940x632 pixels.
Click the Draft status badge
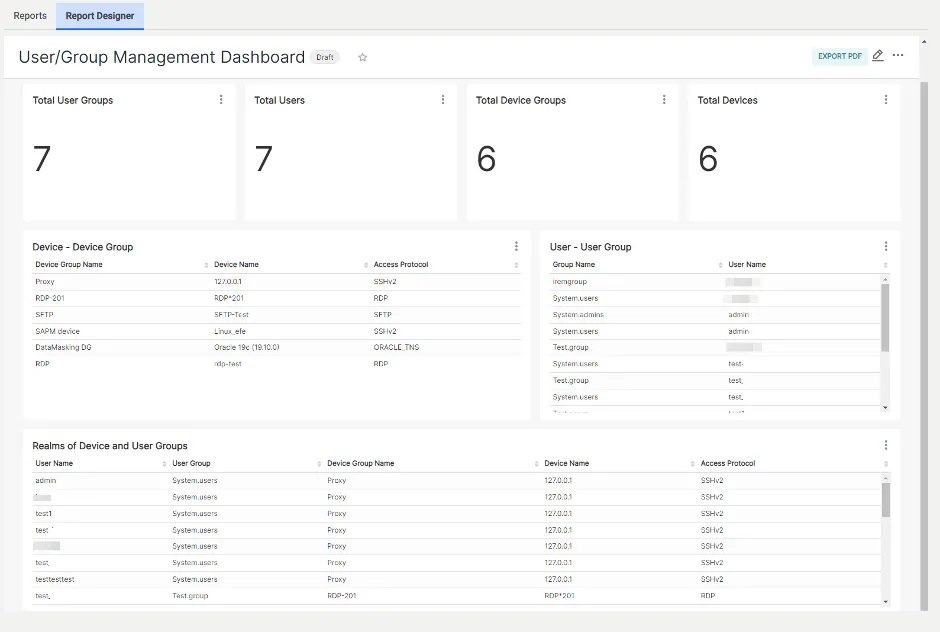point(325,58)
